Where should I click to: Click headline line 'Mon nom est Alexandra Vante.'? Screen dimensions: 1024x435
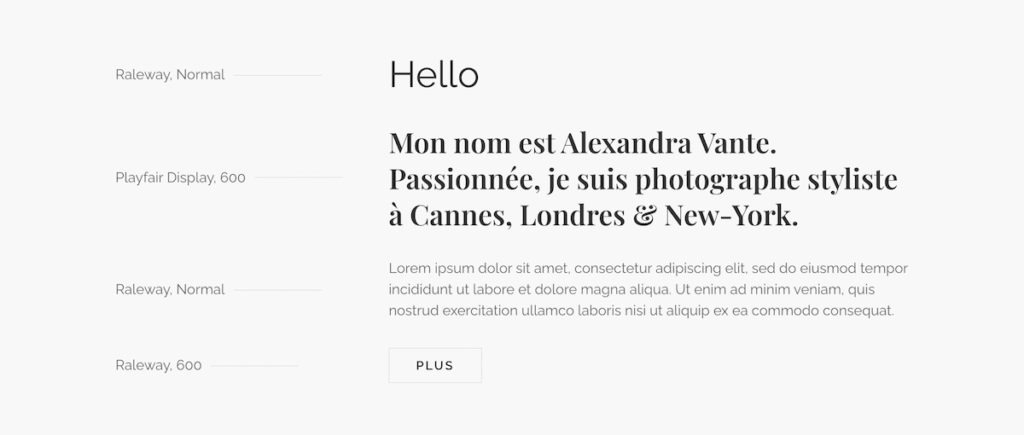pos(583,143)
